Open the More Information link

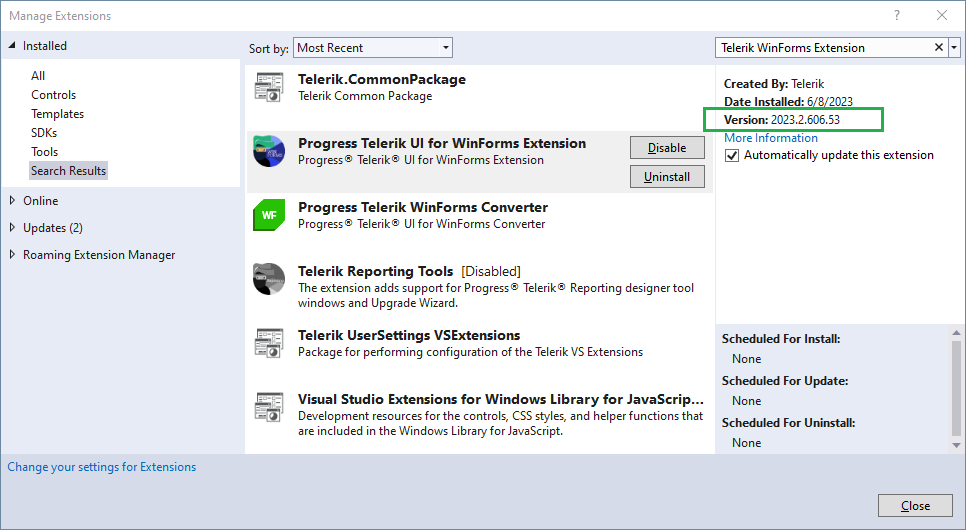[771, 138]
